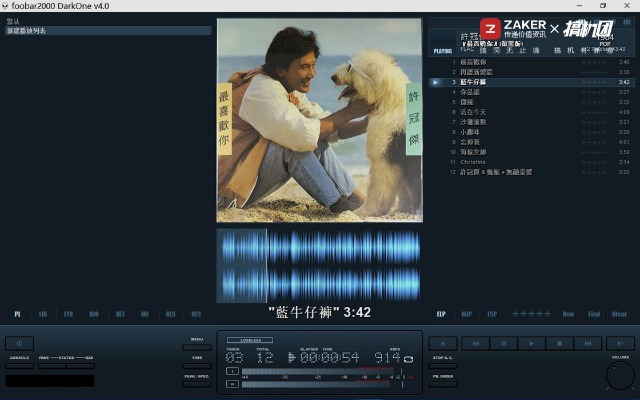Click the random play button with a question mark

[x=620, y=343]
